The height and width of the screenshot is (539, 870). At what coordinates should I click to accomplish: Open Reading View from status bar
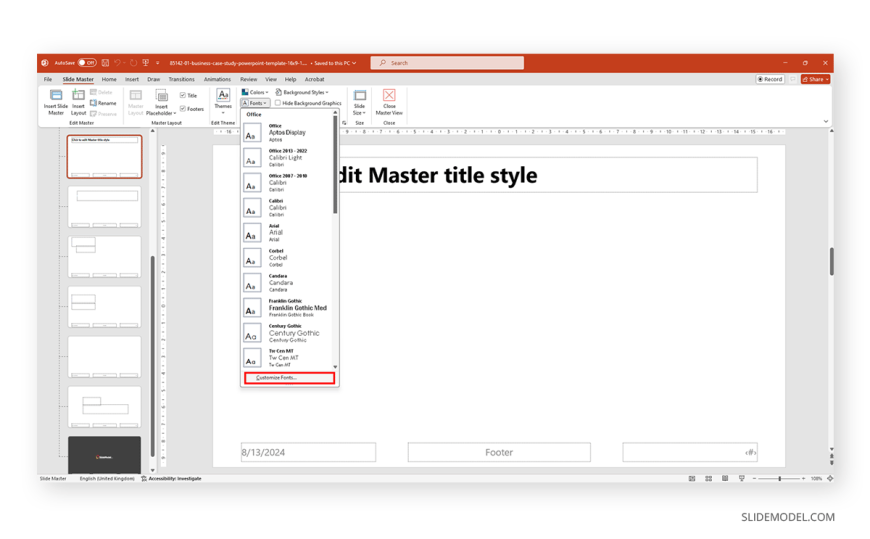tap(725, 478)
